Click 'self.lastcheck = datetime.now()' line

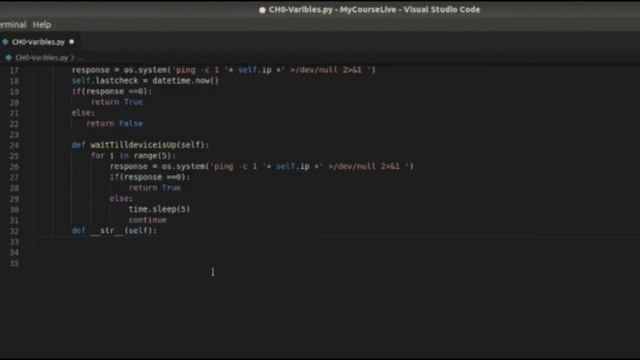145,81
